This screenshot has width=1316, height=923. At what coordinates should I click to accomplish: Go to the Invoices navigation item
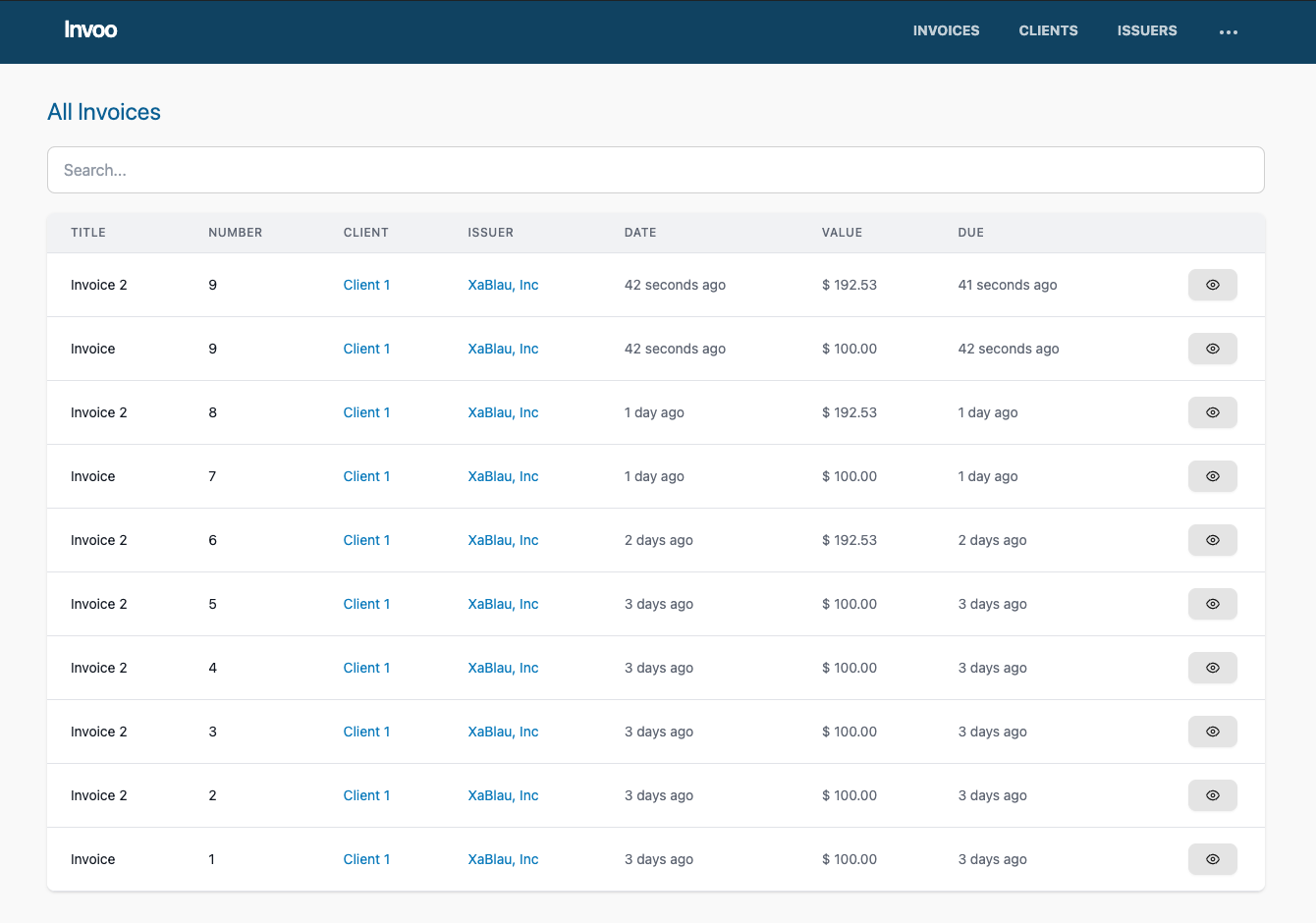[946, 30]
